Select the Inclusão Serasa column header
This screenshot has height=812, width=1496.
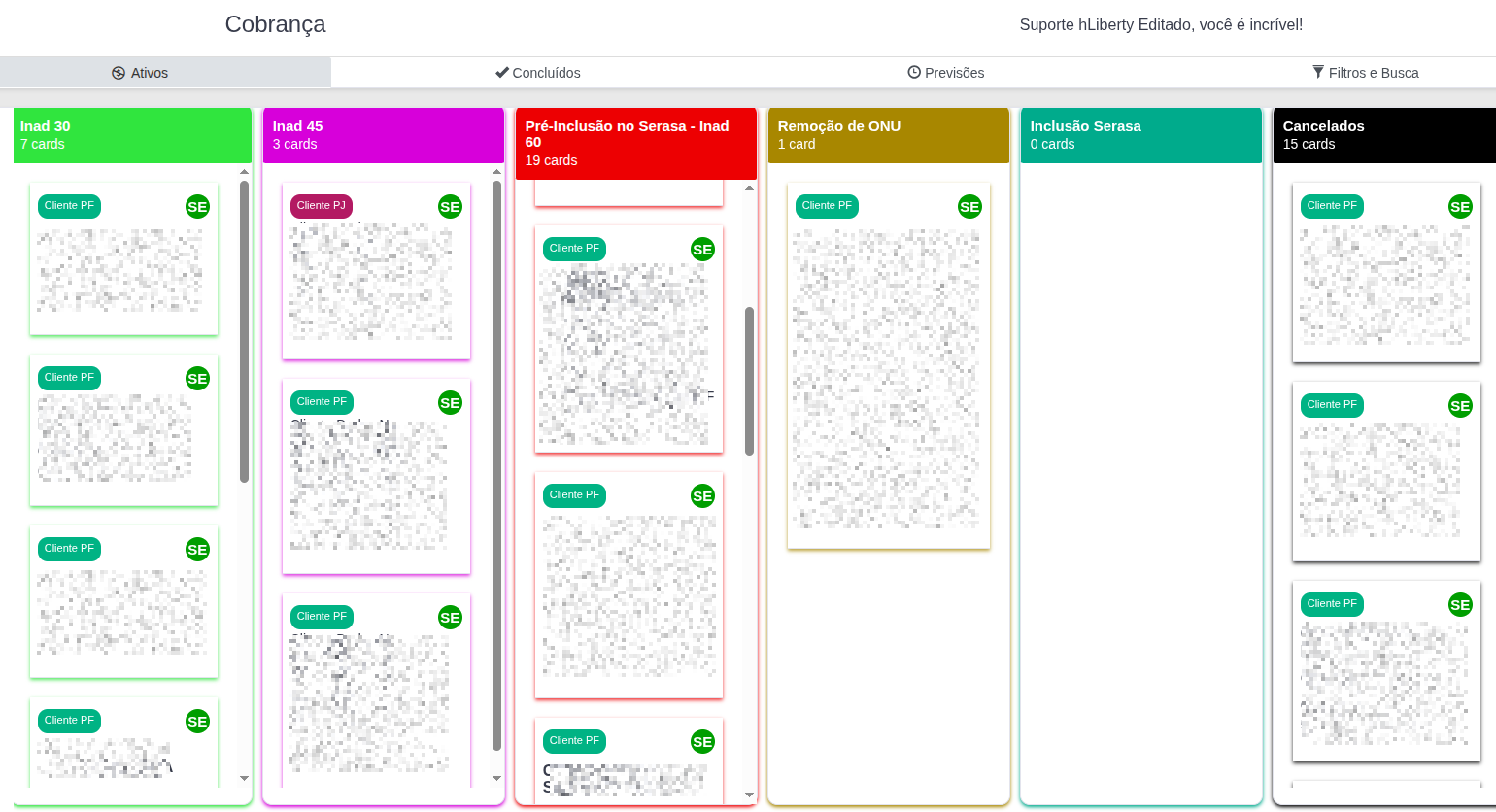point(1140,135)
